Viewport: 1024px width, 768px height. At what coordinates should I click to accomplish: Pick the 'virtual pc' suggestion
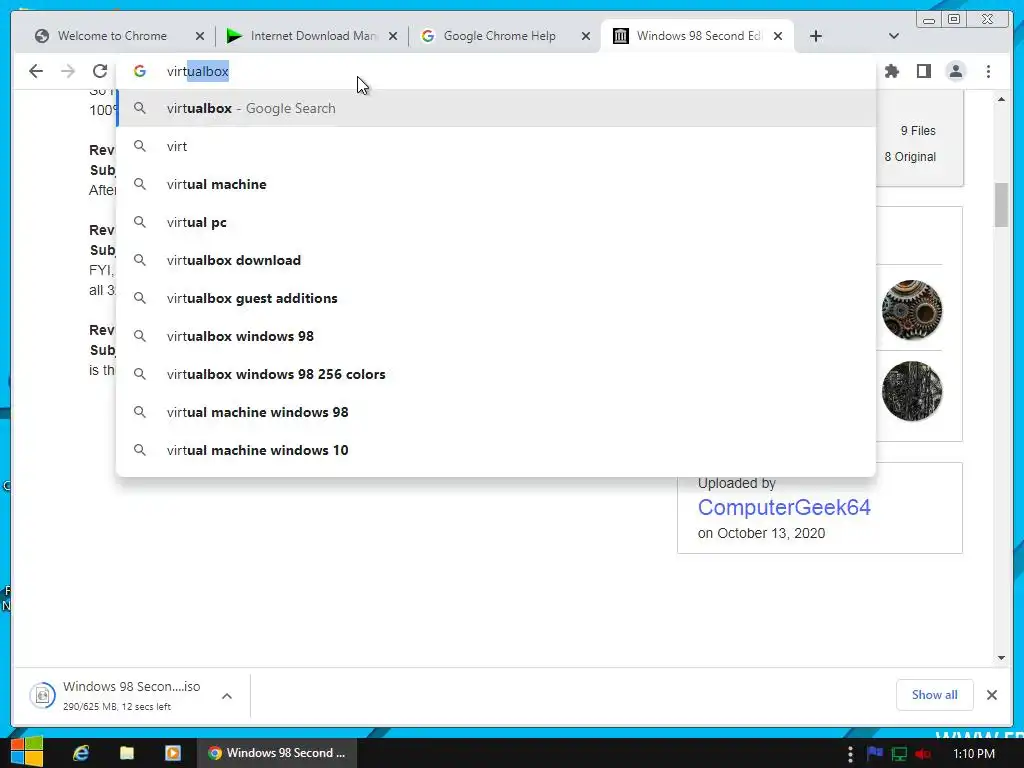496,222
